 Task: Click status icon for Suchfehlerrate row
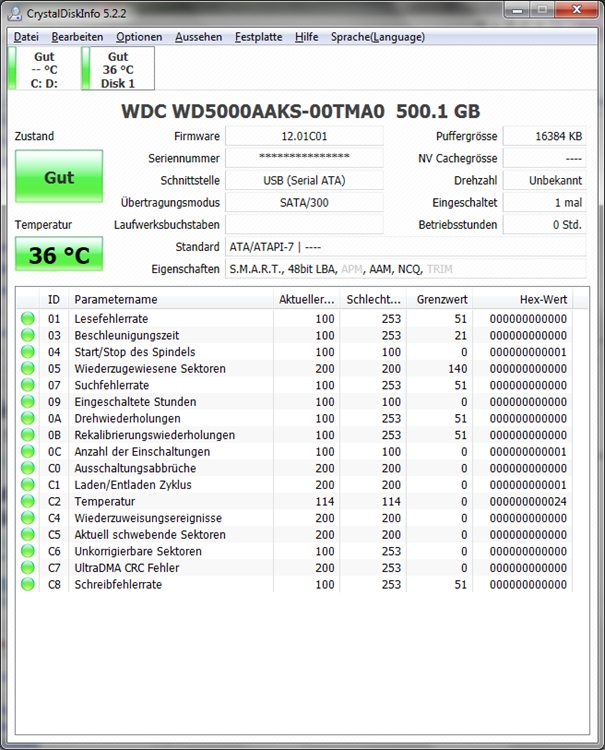point(28,385)
